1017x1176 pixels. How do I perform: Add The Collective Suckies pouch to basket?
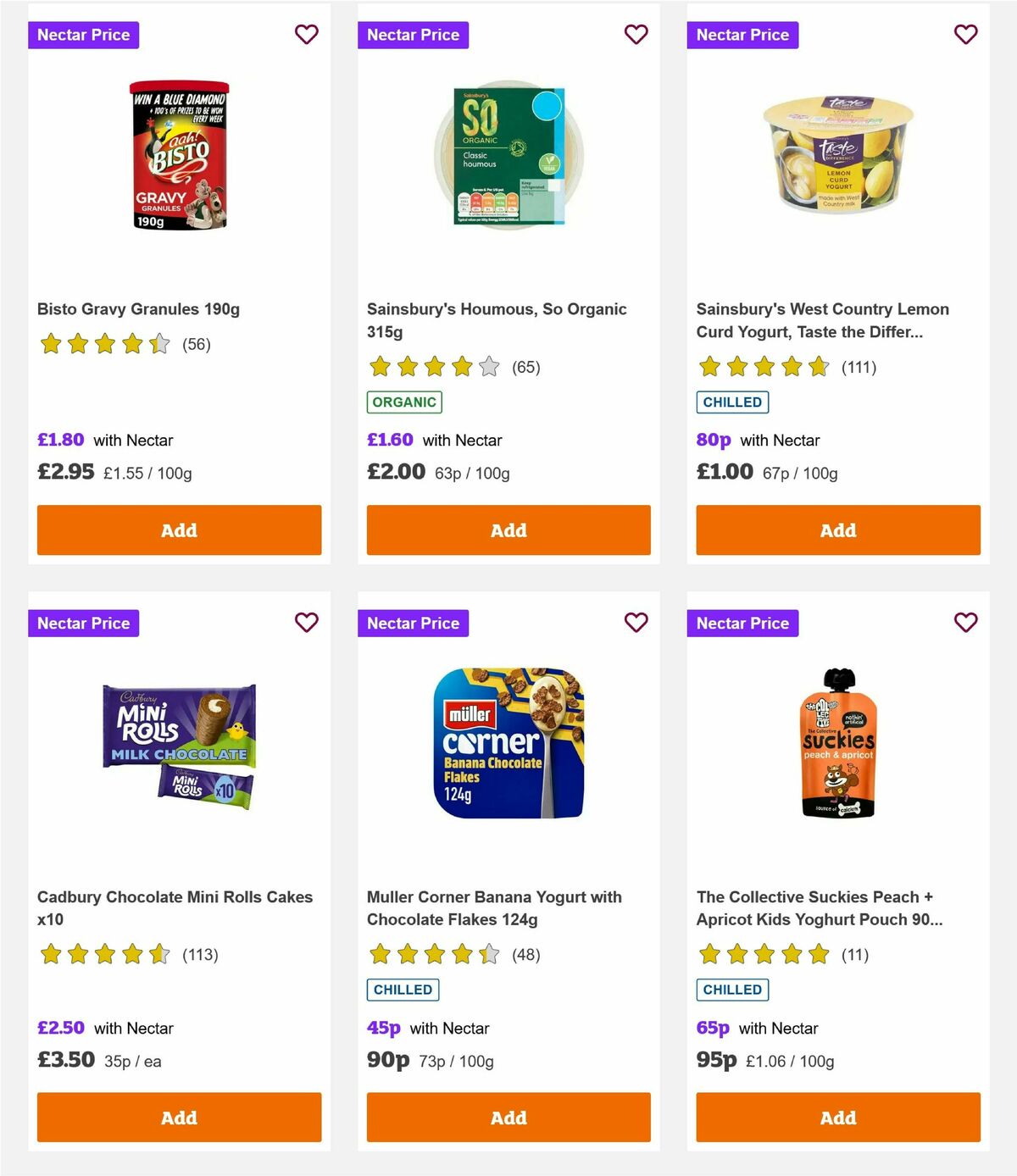[x=837, y=1117]
